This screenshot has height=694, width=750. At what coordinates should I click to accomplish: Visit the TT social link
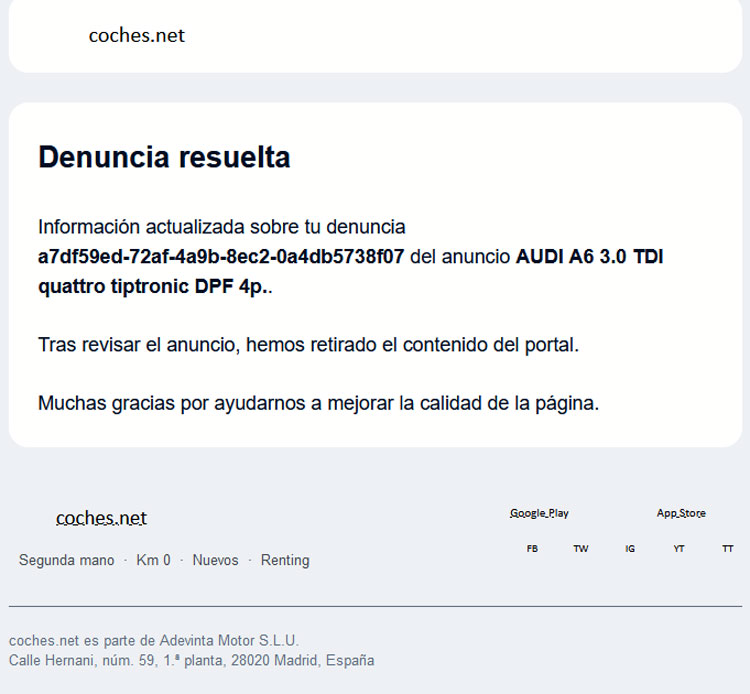(728, 549)
